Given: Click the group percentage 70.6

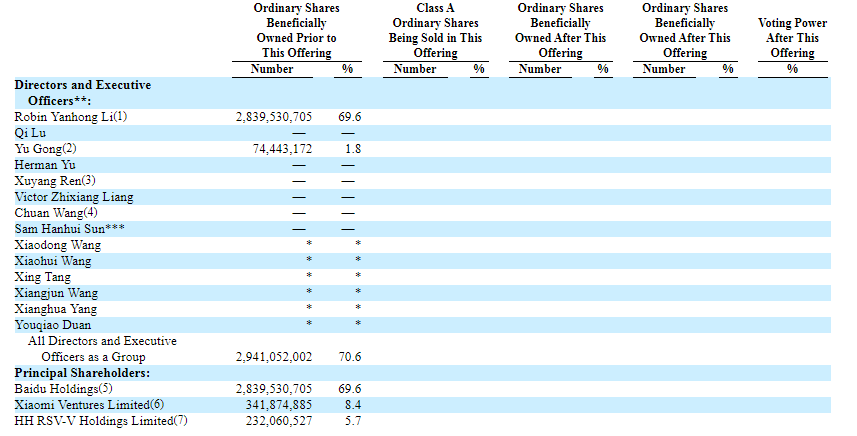Looking at the screenshot, I should pyautogui.click(x=350, y=357).
